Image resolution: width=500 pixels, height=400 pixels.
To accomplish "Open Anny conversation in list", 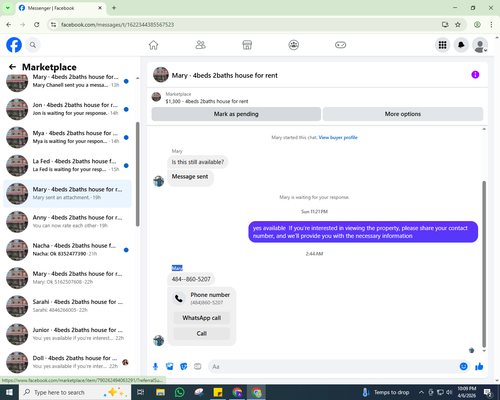I will (67, 222).
